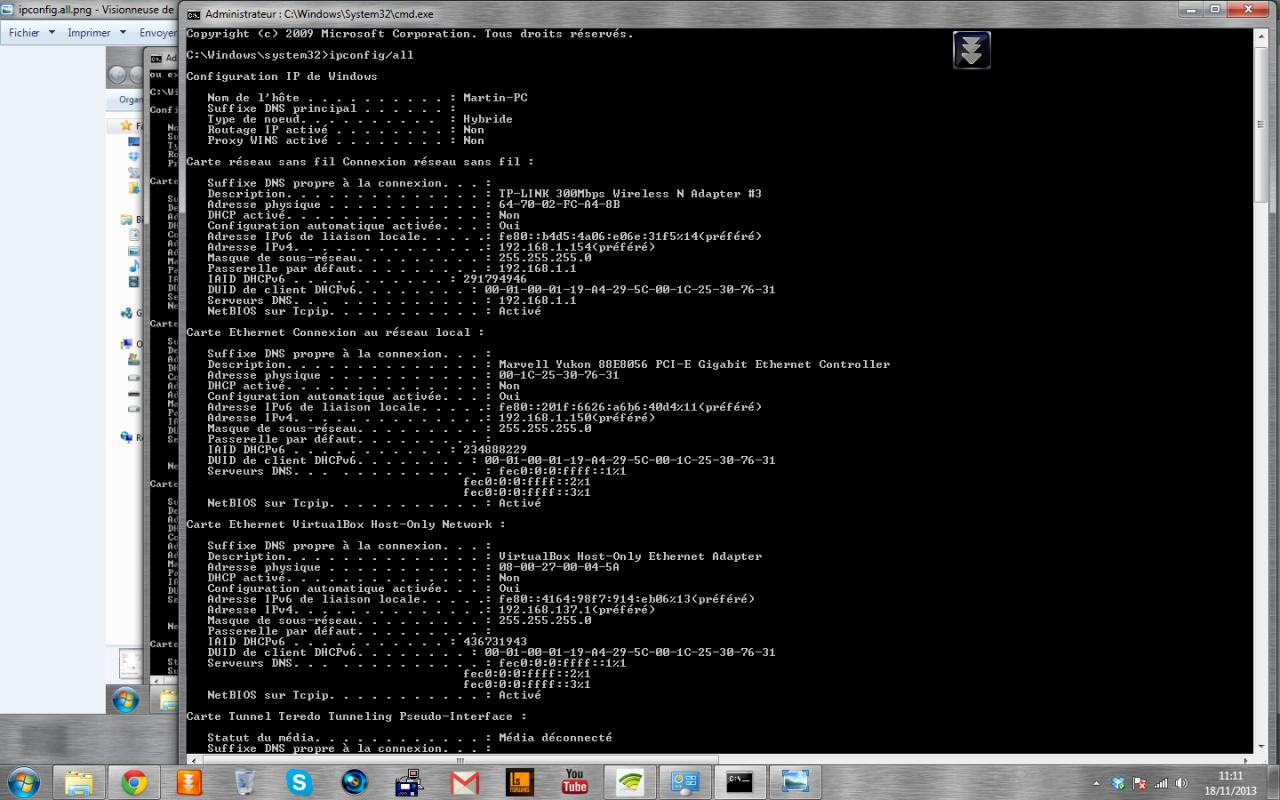The height and width of the screenshot is (800, 1280).
Task: Click the Show Desktop strip beside the clock
Action: pyautogui.click(x=1272, y=782)
